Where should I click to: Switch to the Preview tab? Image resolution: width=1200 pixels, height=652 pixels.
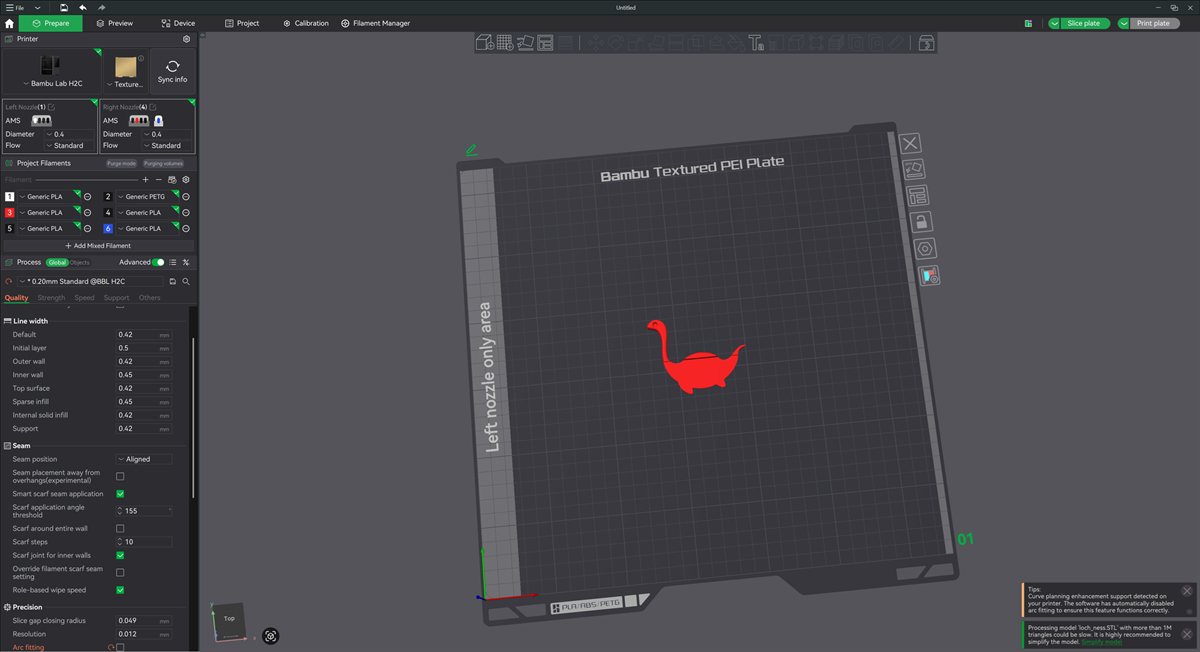115,23
